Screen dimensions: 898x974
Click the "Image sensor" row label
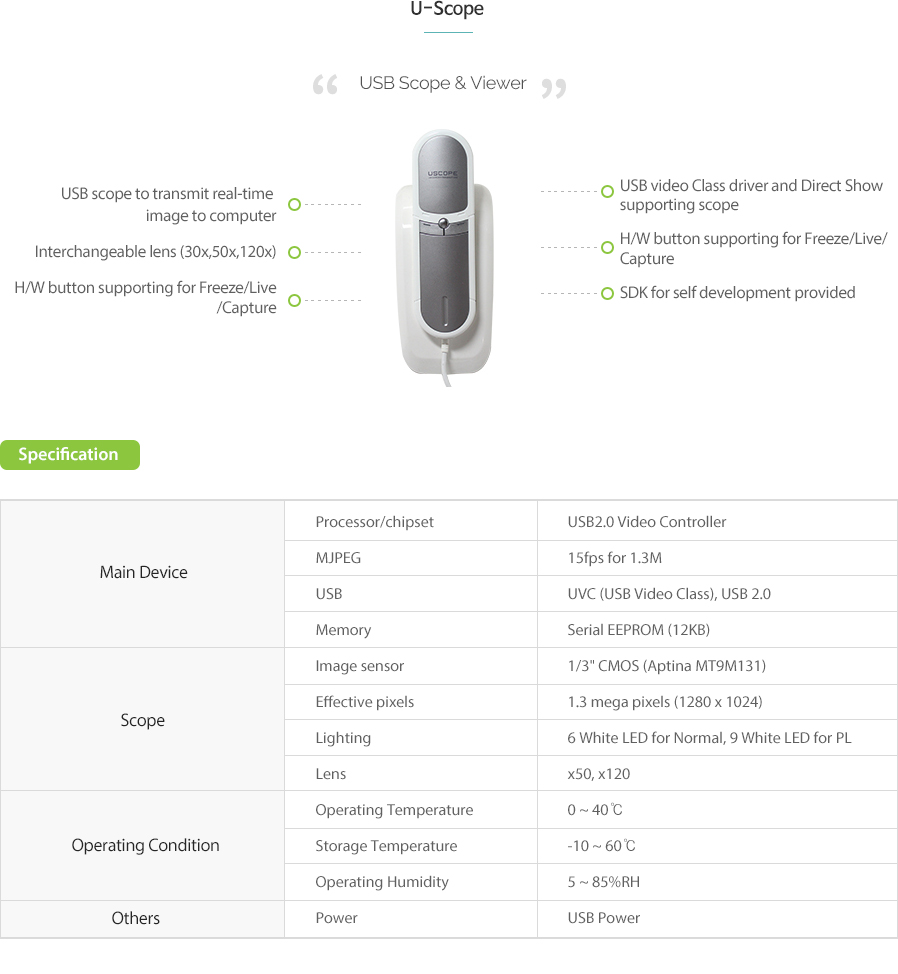pyautogui.click(x=360, y=666)
